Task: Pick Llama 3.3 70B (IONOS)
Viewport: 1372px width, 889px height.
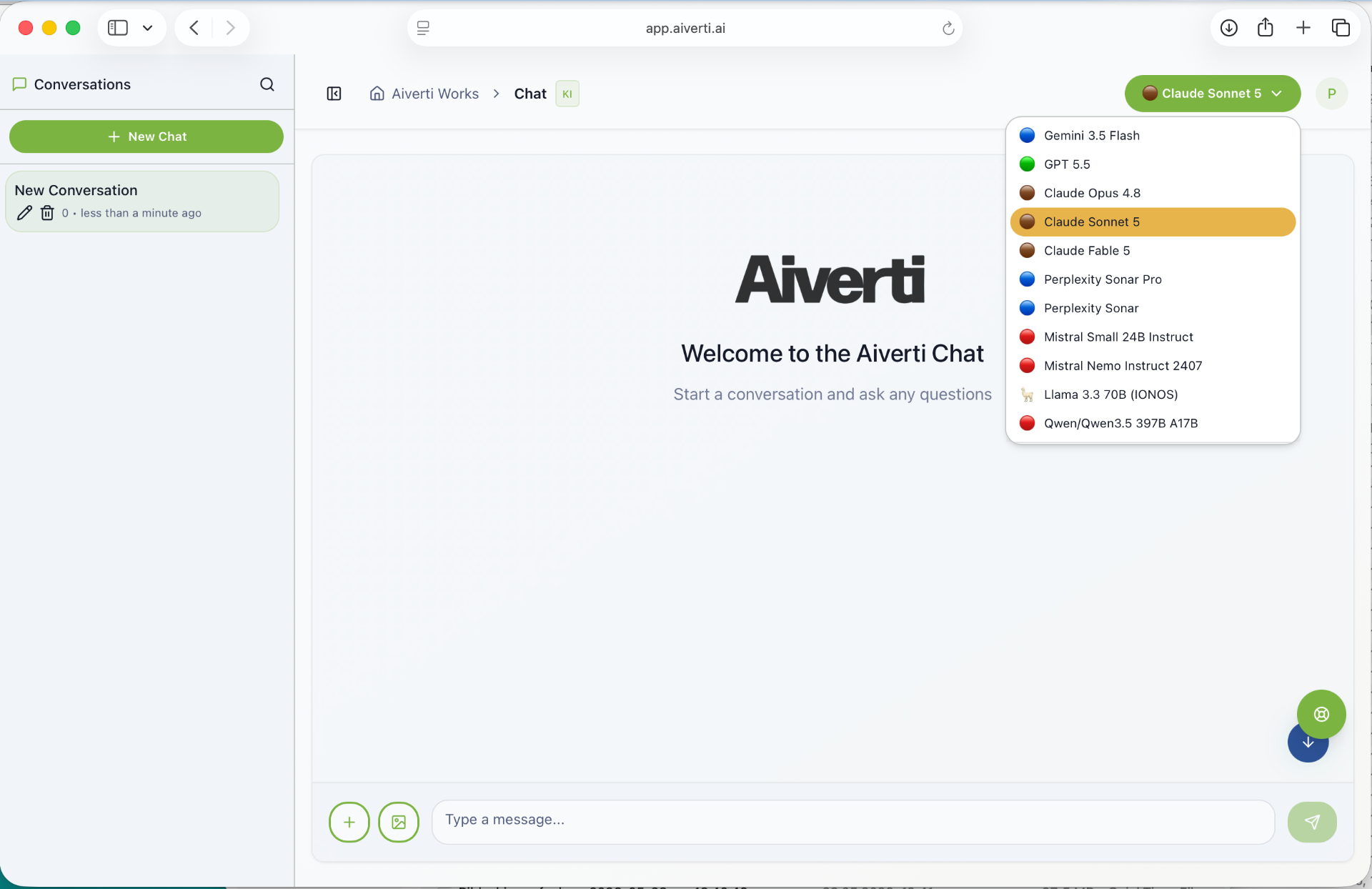Action: pos(1153,394)
